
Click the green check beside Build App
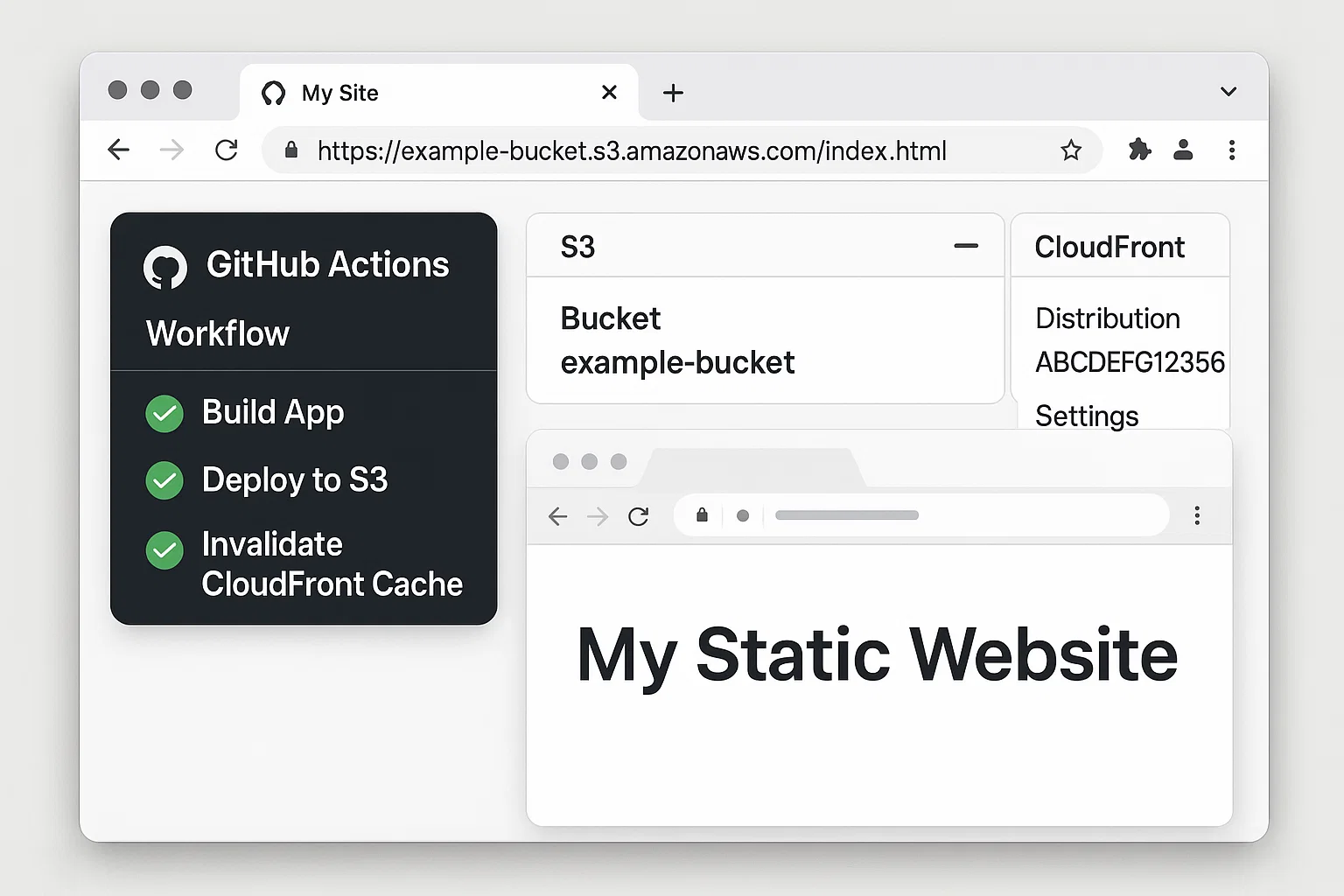[x=164, y=414]
